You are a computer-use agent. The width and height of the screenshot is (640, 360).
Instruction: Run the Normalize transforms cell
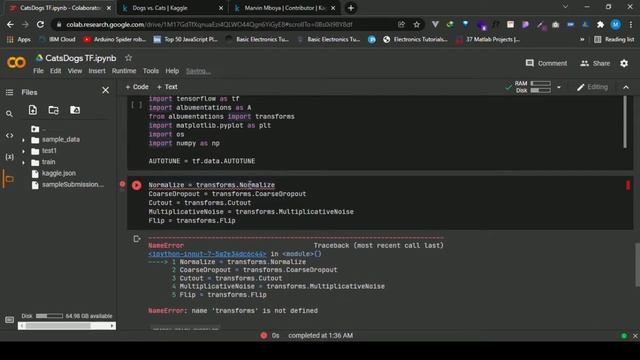137,185
